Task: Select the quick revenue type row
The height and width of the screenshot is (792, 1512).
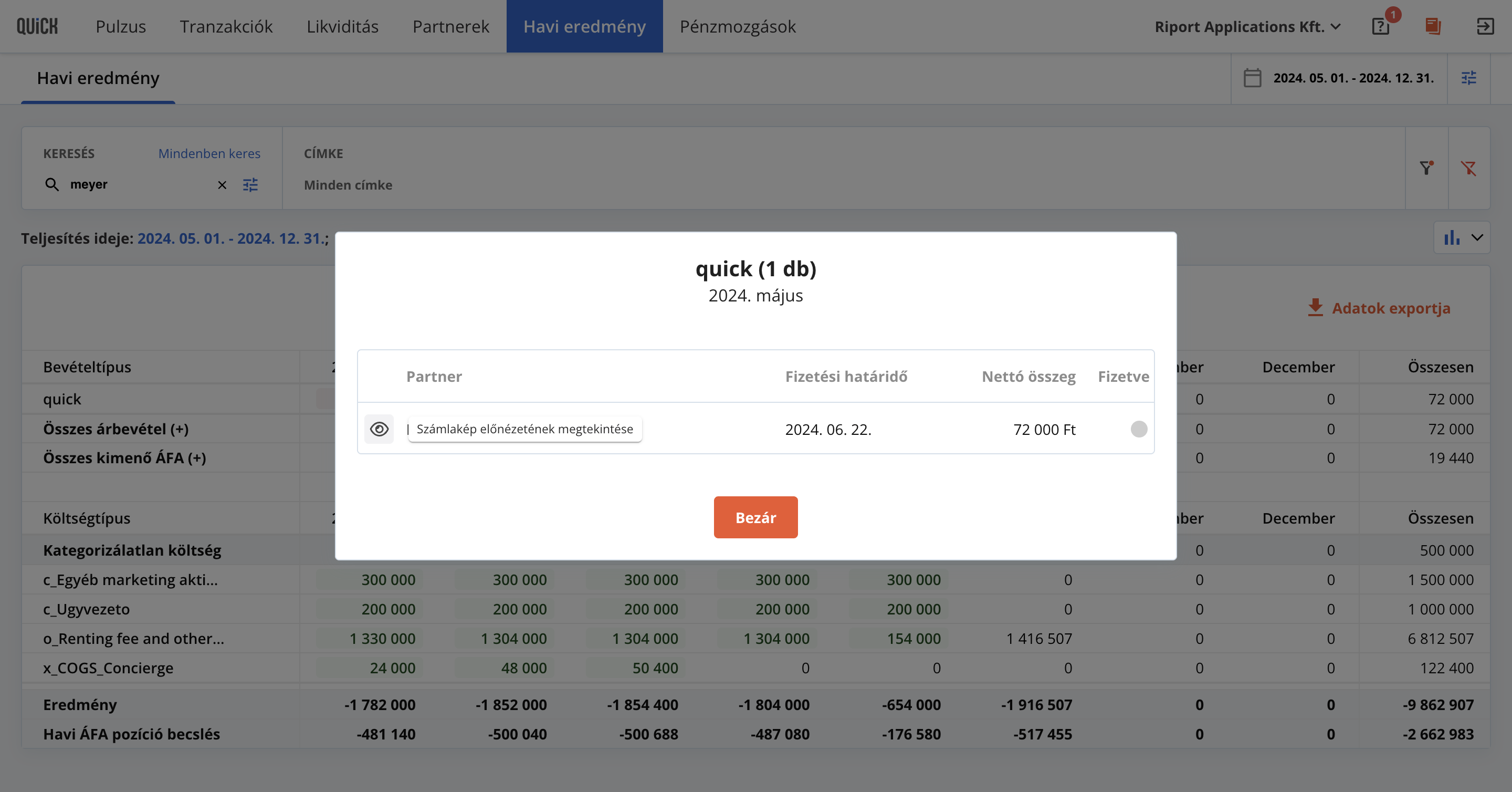Action: (62, 399)
